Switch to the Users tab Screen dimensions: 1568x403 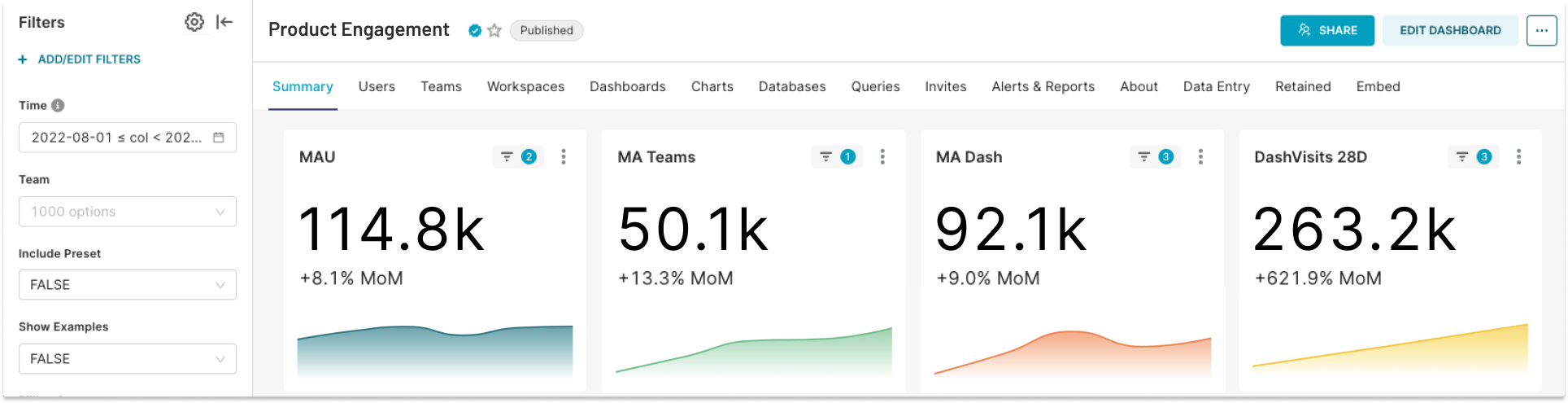377,86
